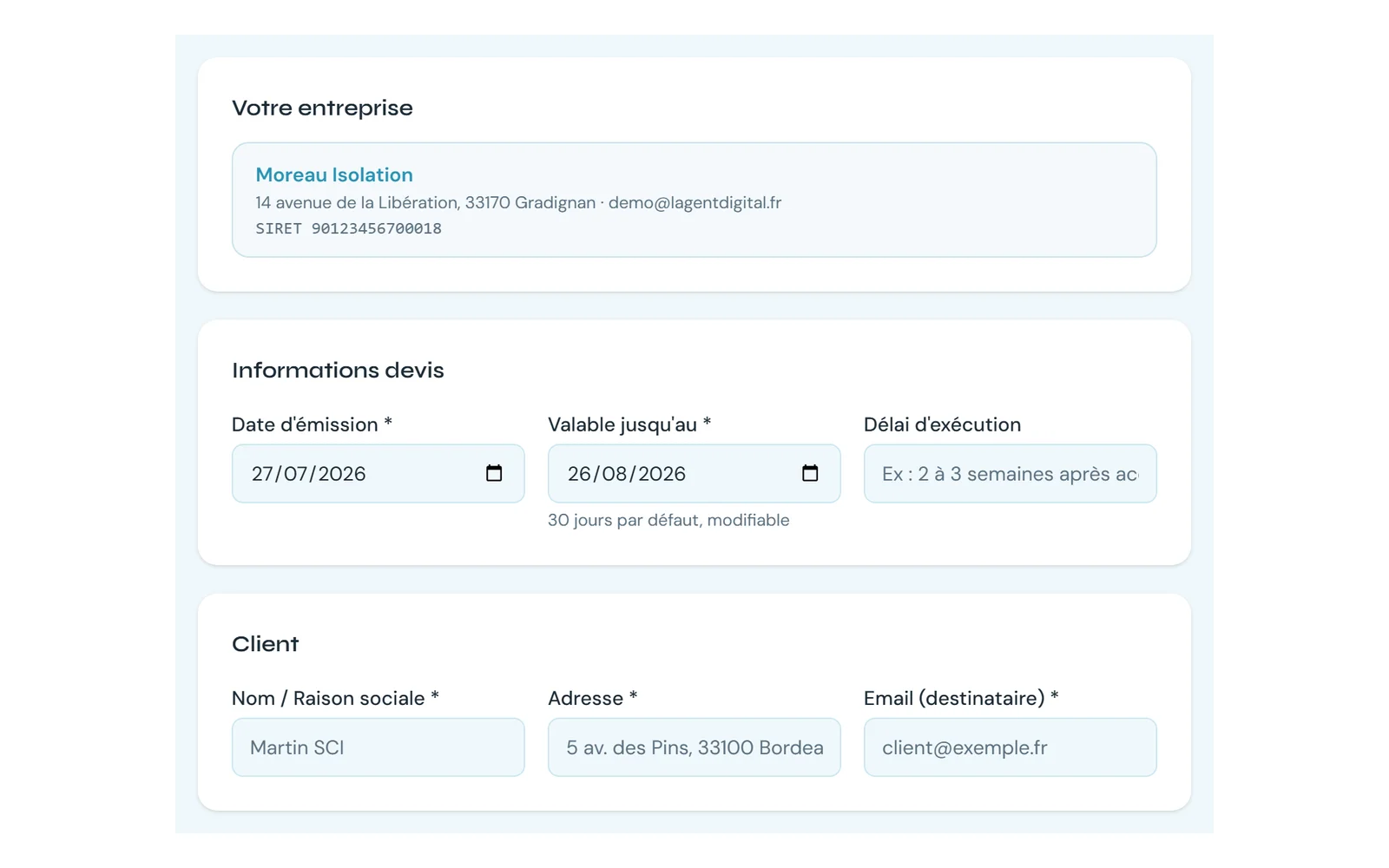This screenshot has height=868, width=1389.
Task: Open calendar picker for Date d'émission
Action: [494, 473]
